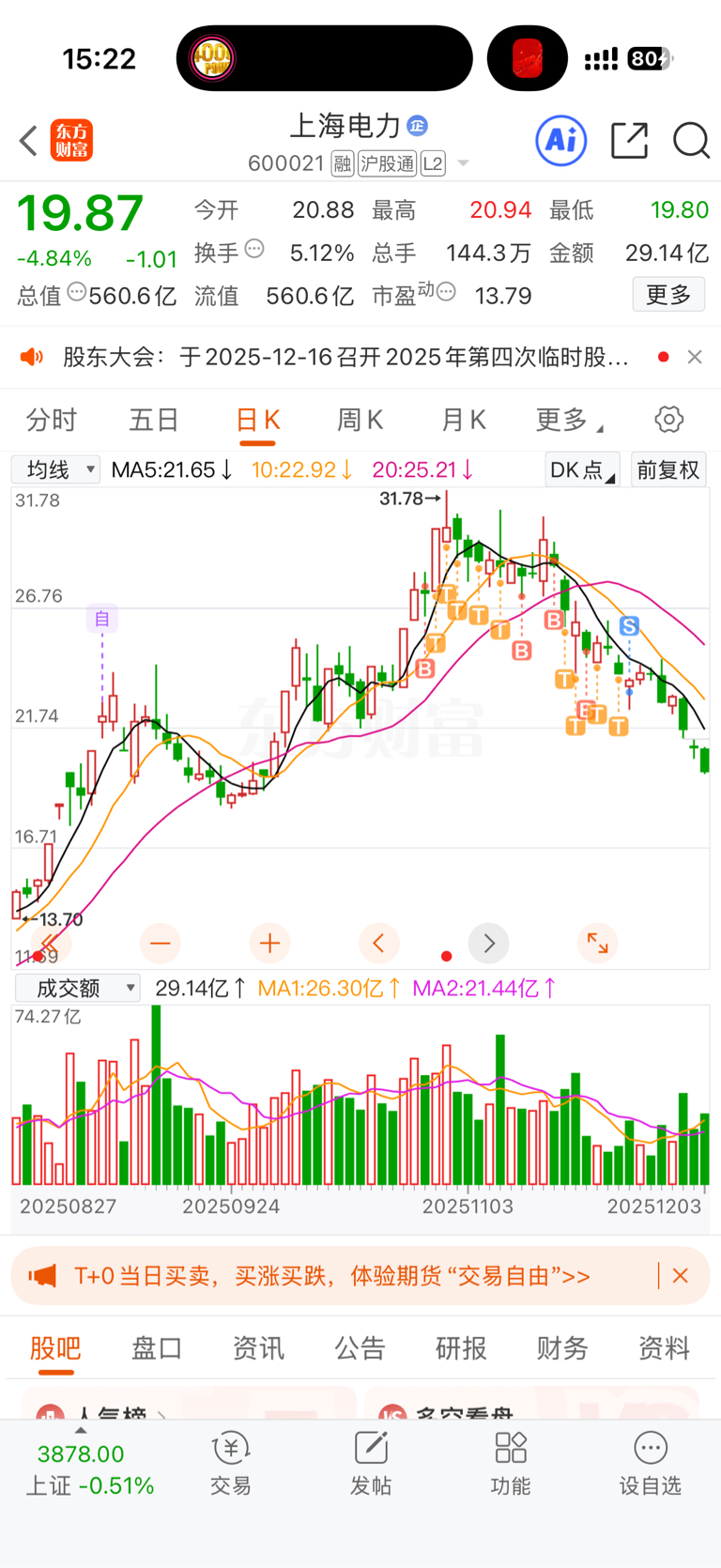Tap the red dot announcement indicator
Viewport: 721px width, 1568px height.
664,357
